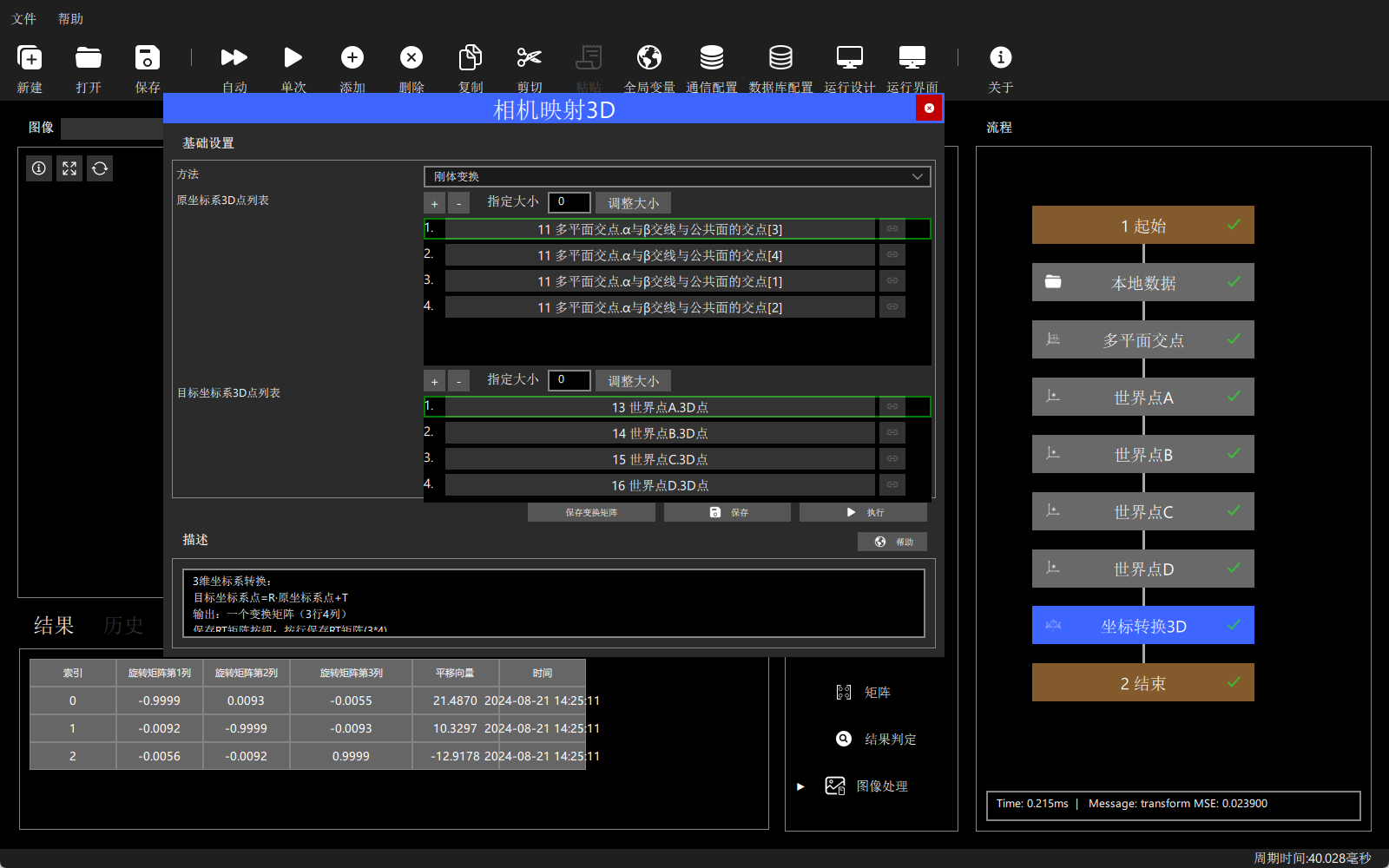Select source row 多平面交点 交点[1]
The image size is (1389, 868).
660,281
